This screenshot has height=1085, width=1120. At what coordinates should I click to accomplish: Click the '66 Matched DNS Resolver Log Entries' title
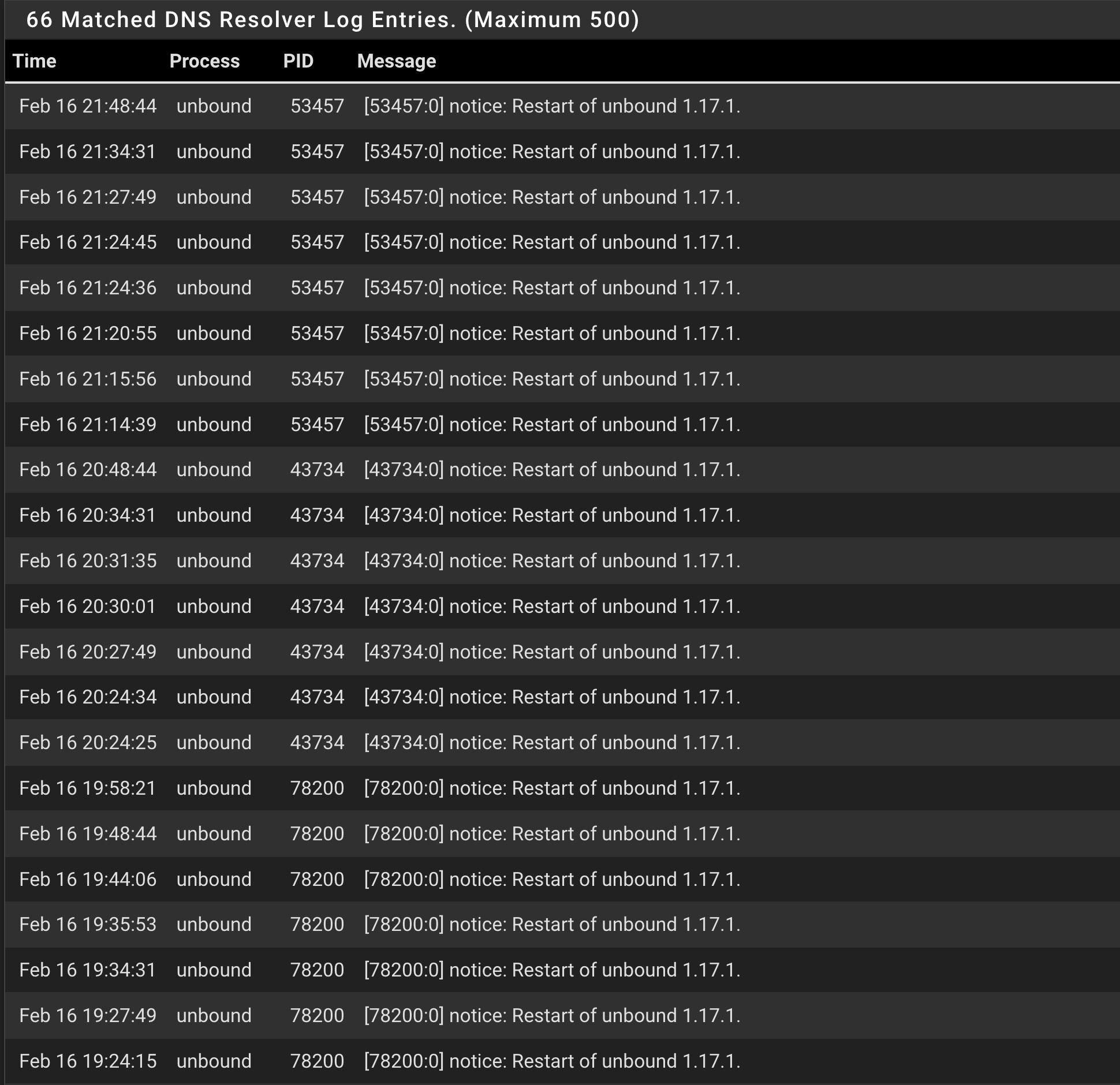(333, 20)
